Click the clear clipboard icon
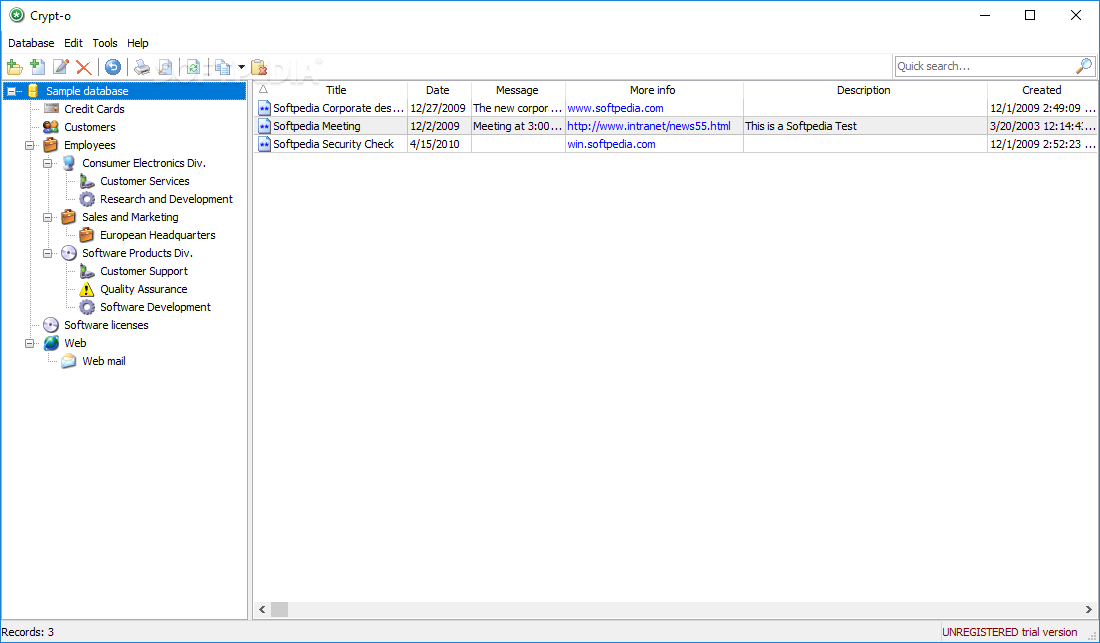 pos(259,67)
